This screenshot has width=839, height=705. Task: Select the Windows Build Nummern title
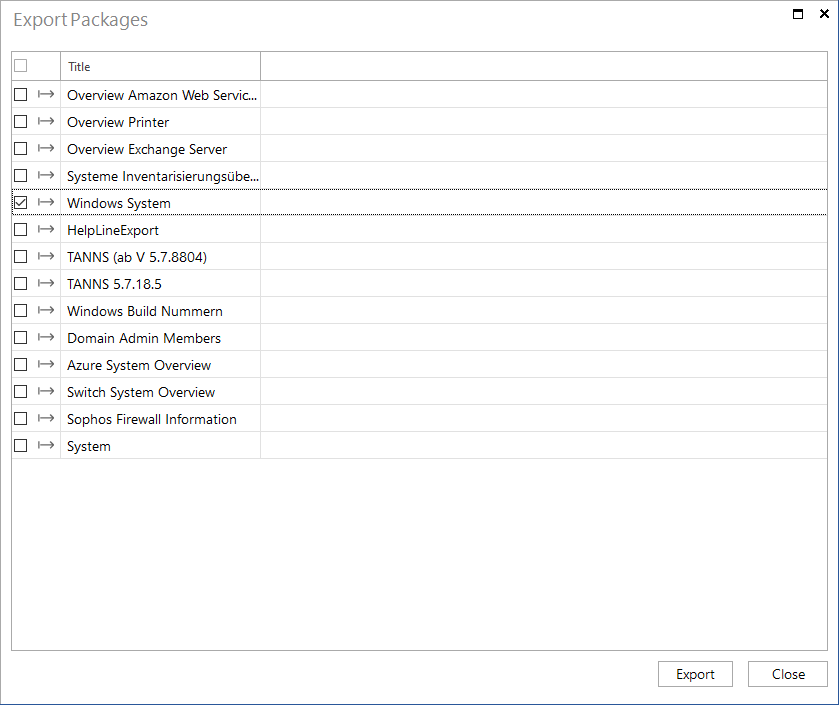(144, 311)
